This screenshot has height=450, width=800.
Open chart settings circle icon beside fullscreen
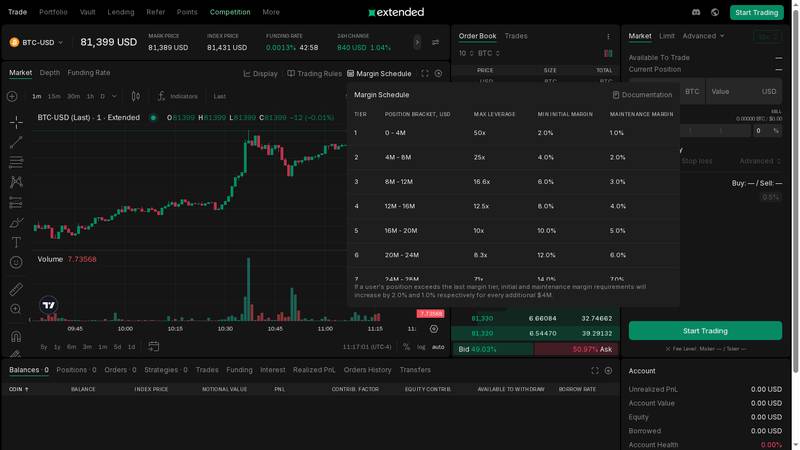tap(438, 73)
